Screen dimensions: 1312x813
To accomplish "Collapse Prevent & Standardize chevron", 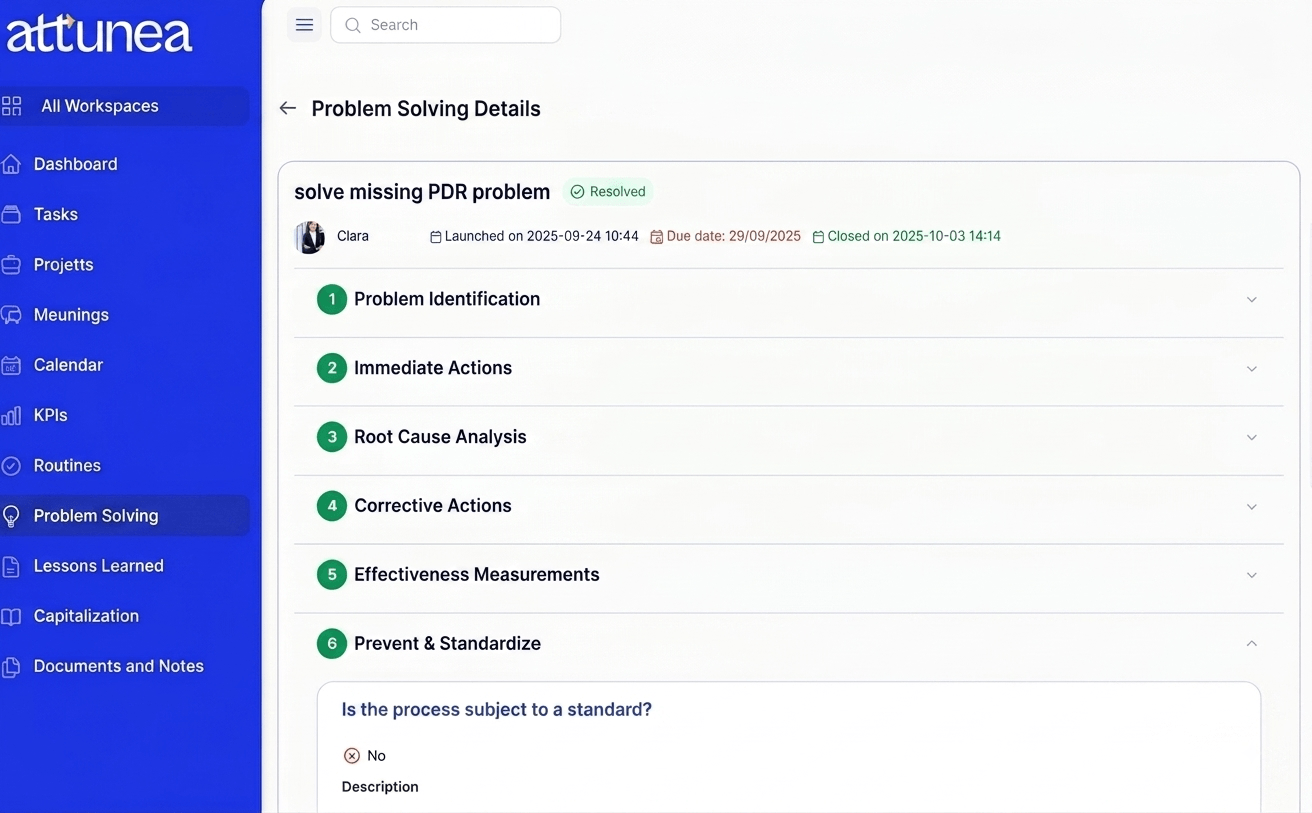I will 1252,644.
